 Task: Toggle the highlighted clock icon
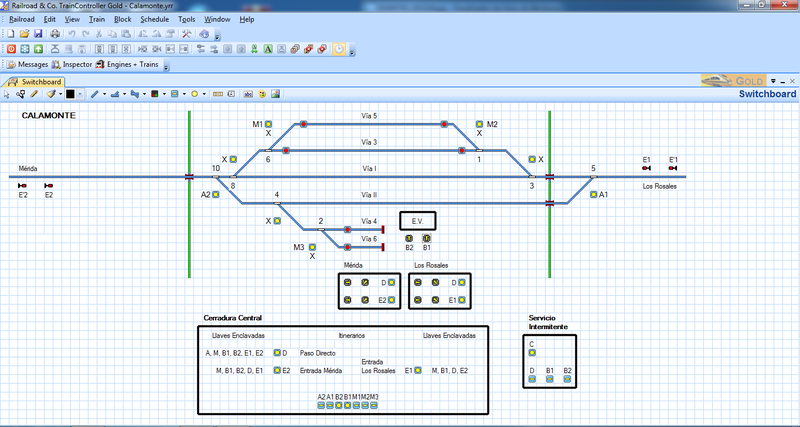339,49
